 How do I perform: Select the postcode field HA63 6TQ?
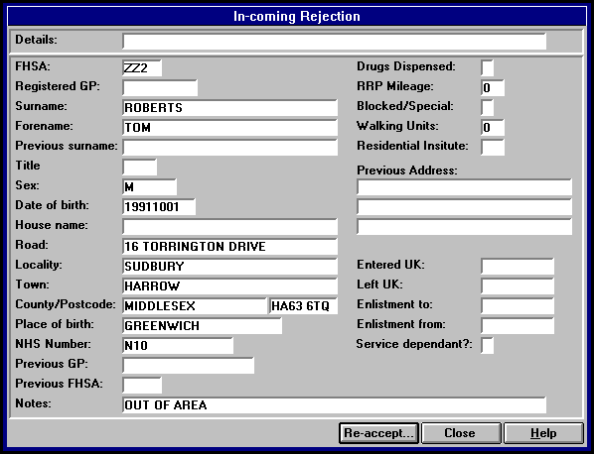pos(303,306)
